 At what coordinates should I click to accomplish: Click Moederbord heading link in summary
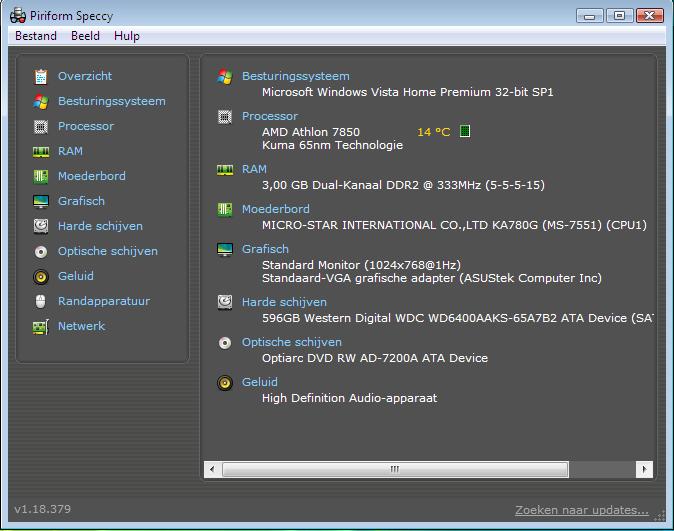coord(276,209)
